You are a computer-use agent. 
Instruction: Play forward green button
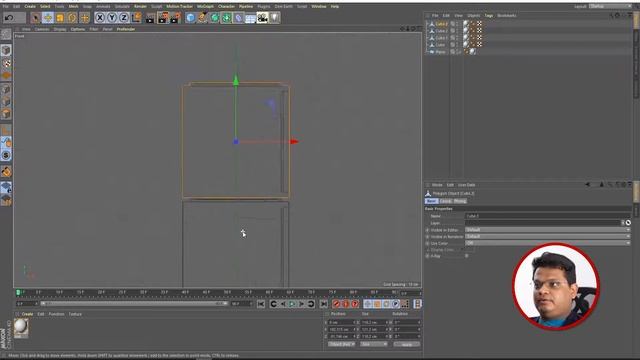(x=292, y=304)
